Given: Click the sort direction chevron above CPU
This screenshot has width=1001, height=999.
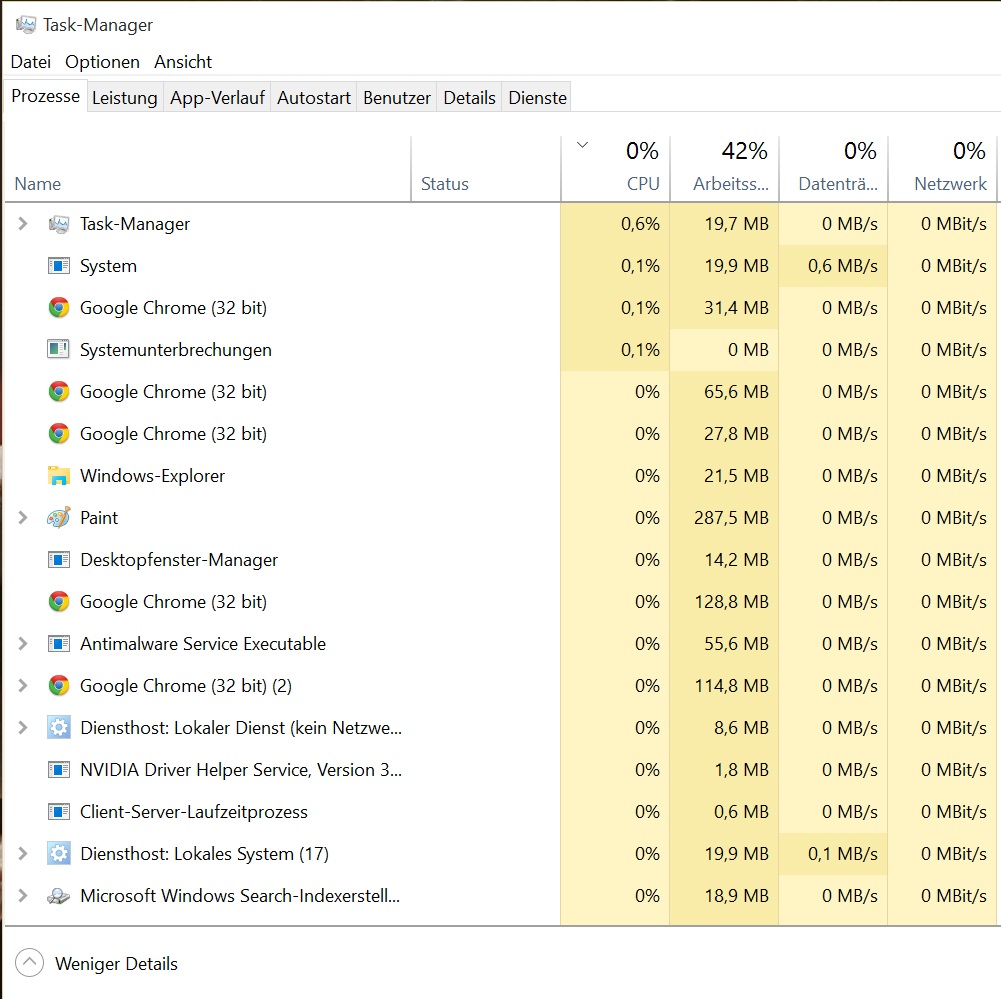Looking at the screenshot, I should point(582,145).
